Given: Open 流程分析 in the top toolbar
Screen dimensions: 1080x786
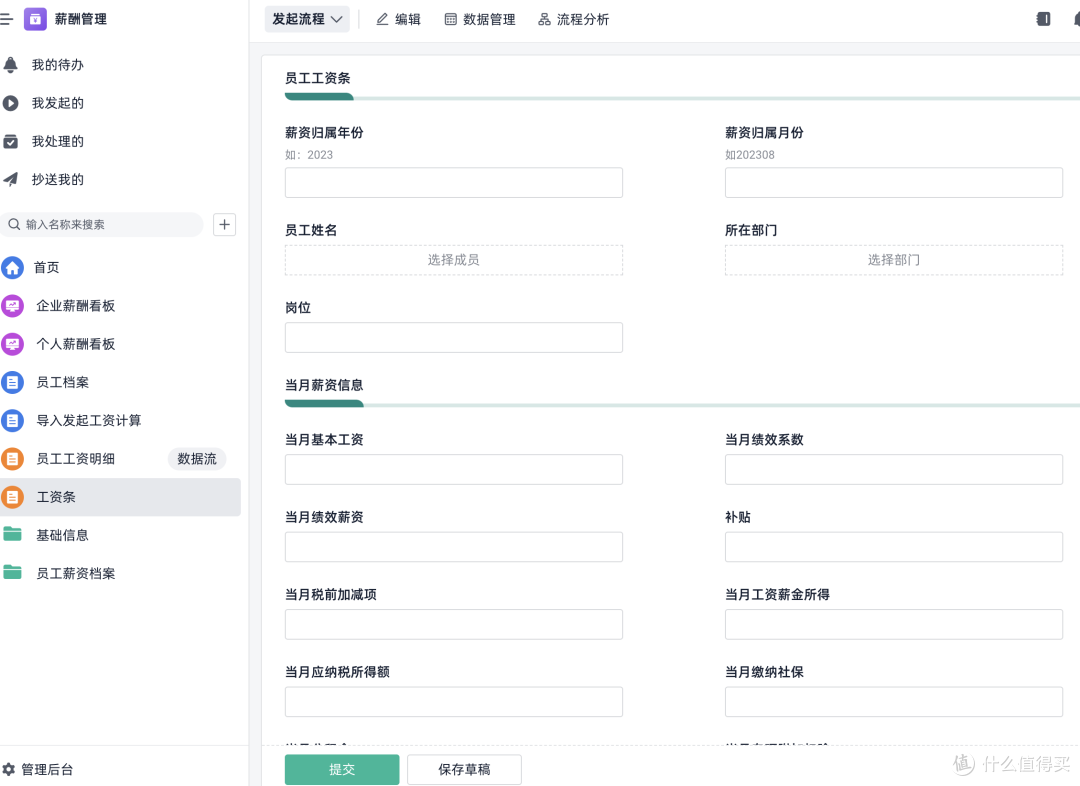Looking at the screenshot, I should [574, 19].
